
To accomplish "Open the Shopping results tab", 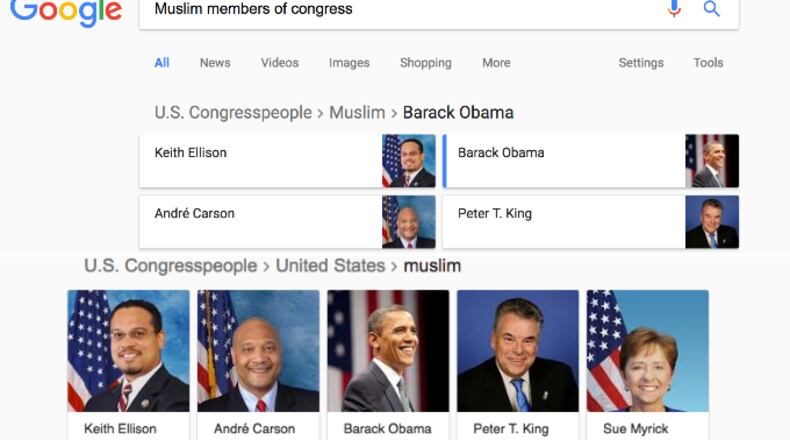I will coord(426,63).
